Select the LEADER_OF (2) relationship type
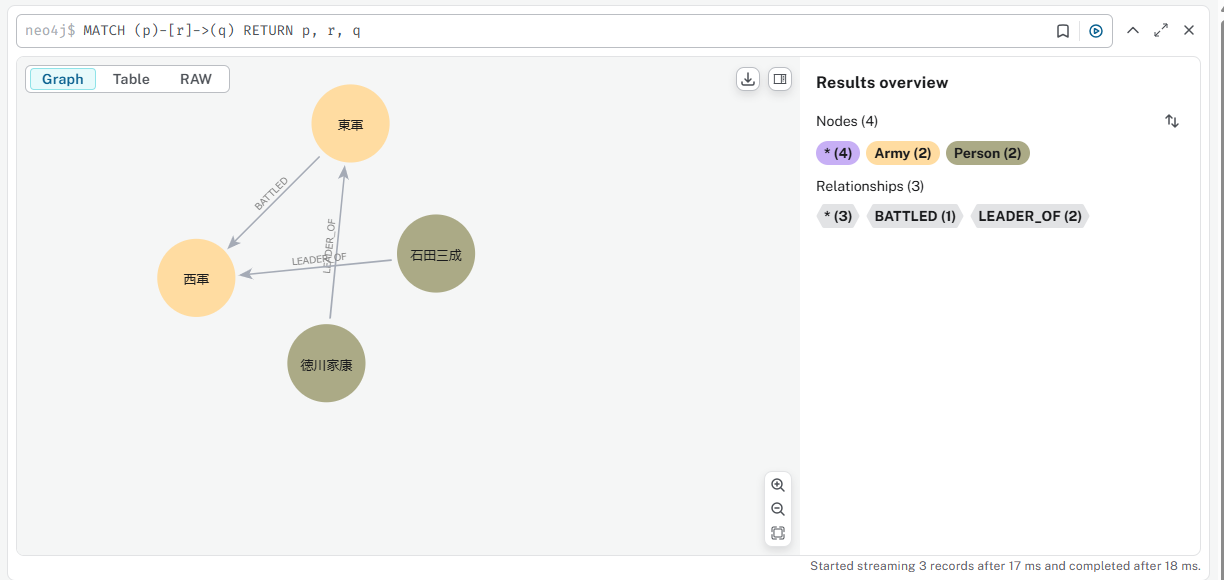This screenshot has height=580, width=1224. 1030,216
